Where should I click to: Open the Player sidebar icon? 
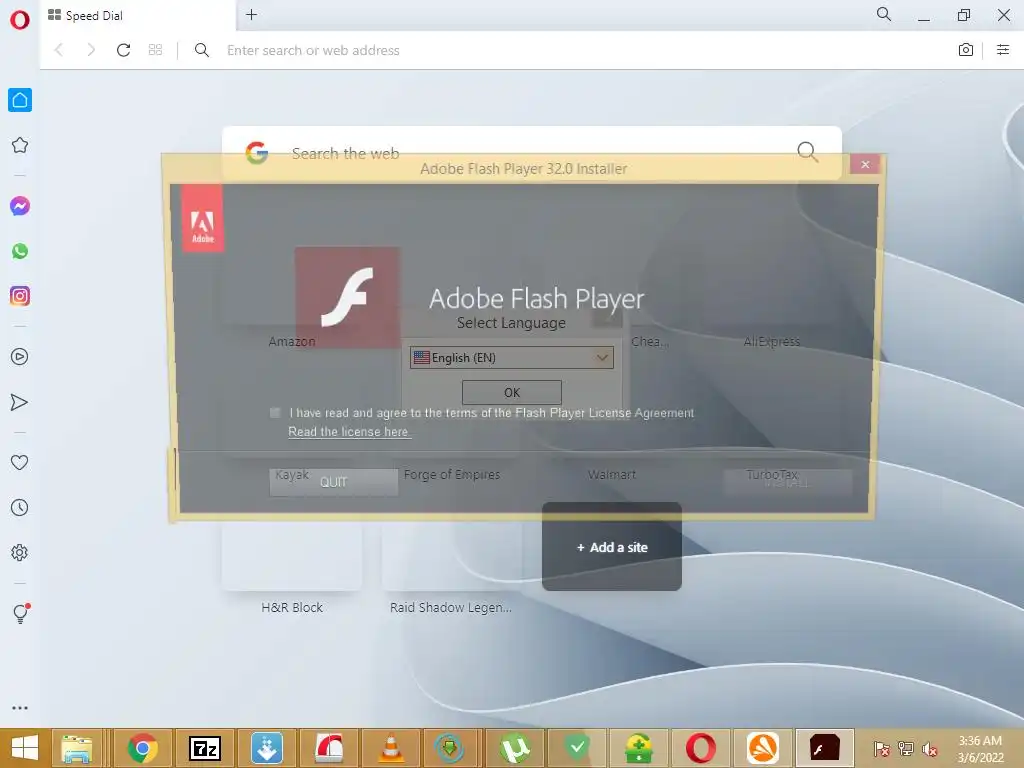pos(20,357)
